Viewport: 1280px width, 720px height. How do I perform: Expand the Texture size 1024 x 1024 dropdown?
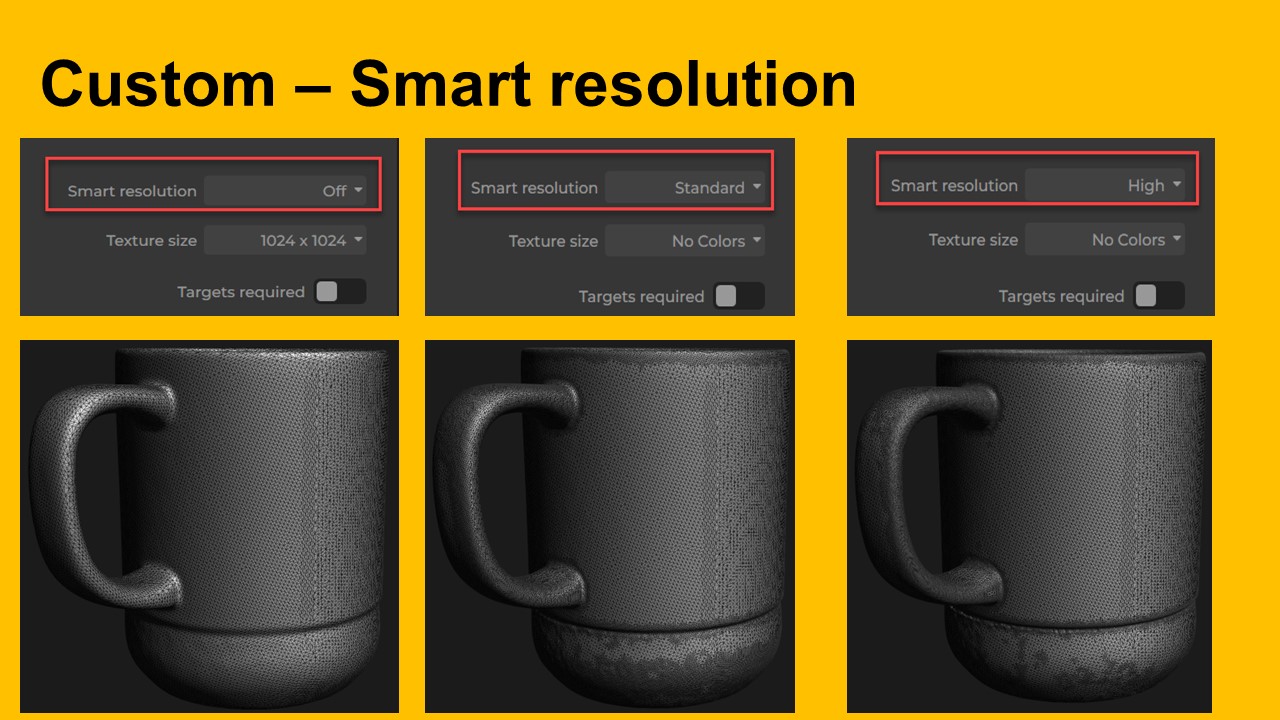(285, 240)
